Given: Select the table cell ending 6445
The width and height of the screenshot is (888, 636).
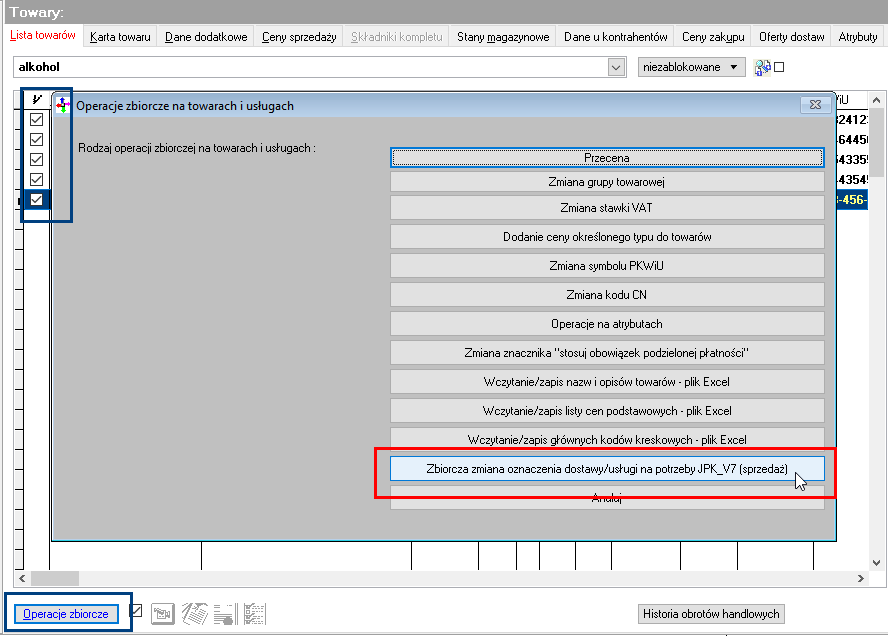Looking at the screenshot, I should (x=852, y=139).
